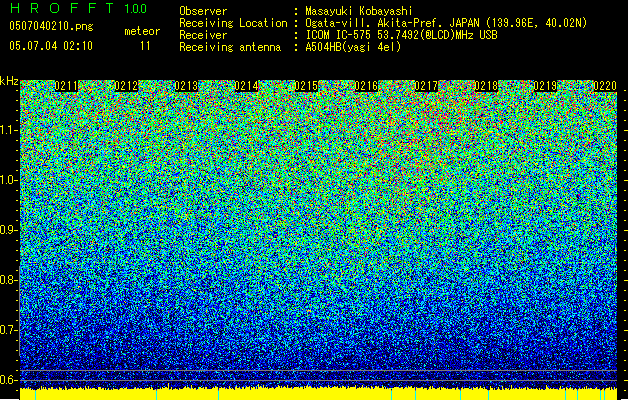
Task: Click the 1.0 frequency axis label
Action: (x=9, y=180)
